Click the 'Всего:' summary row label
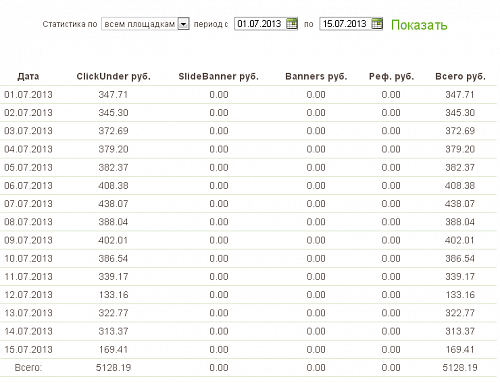 pyautogui.click(x=28, y=368)
